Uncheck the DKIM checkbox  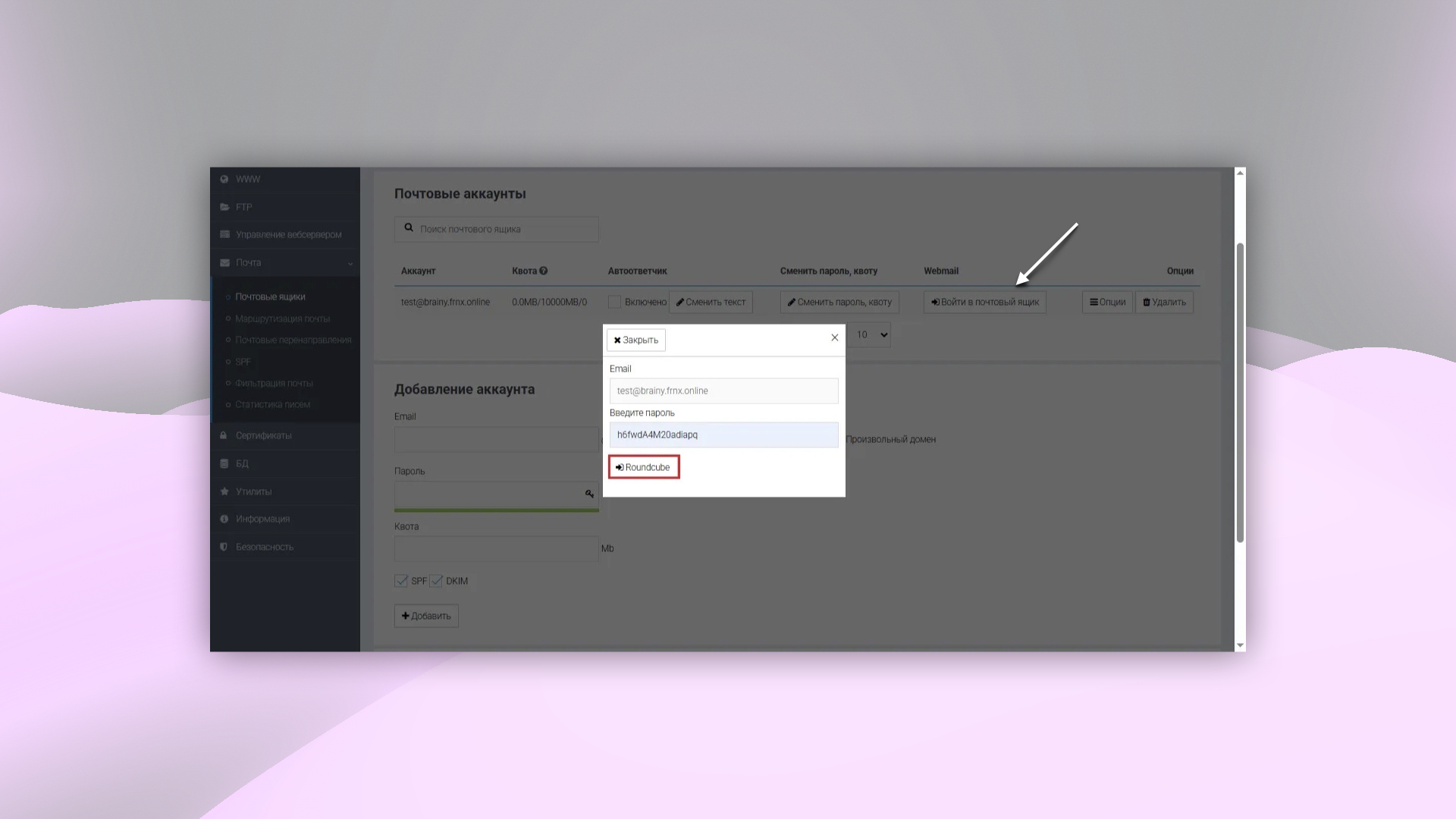(x=436, y=581)
